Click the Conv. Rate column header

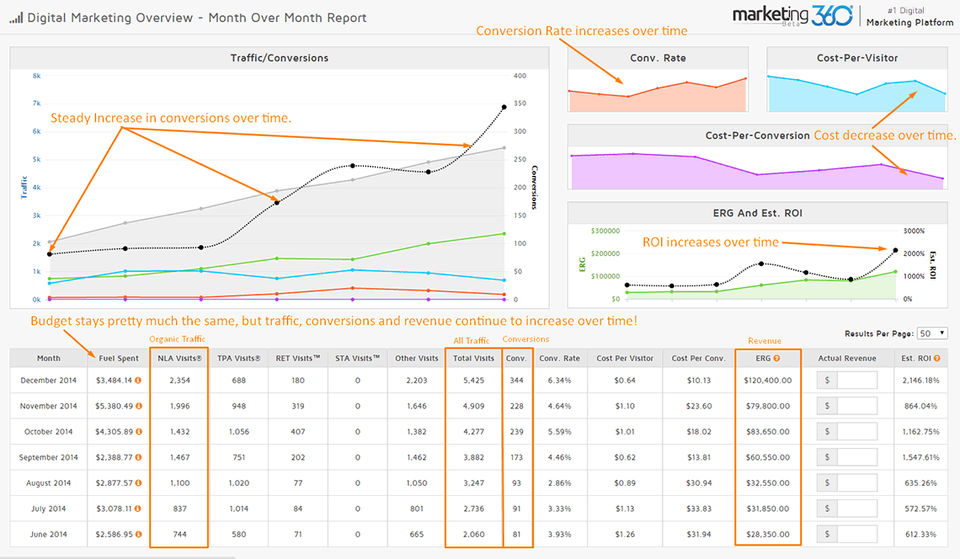(560, 358)
